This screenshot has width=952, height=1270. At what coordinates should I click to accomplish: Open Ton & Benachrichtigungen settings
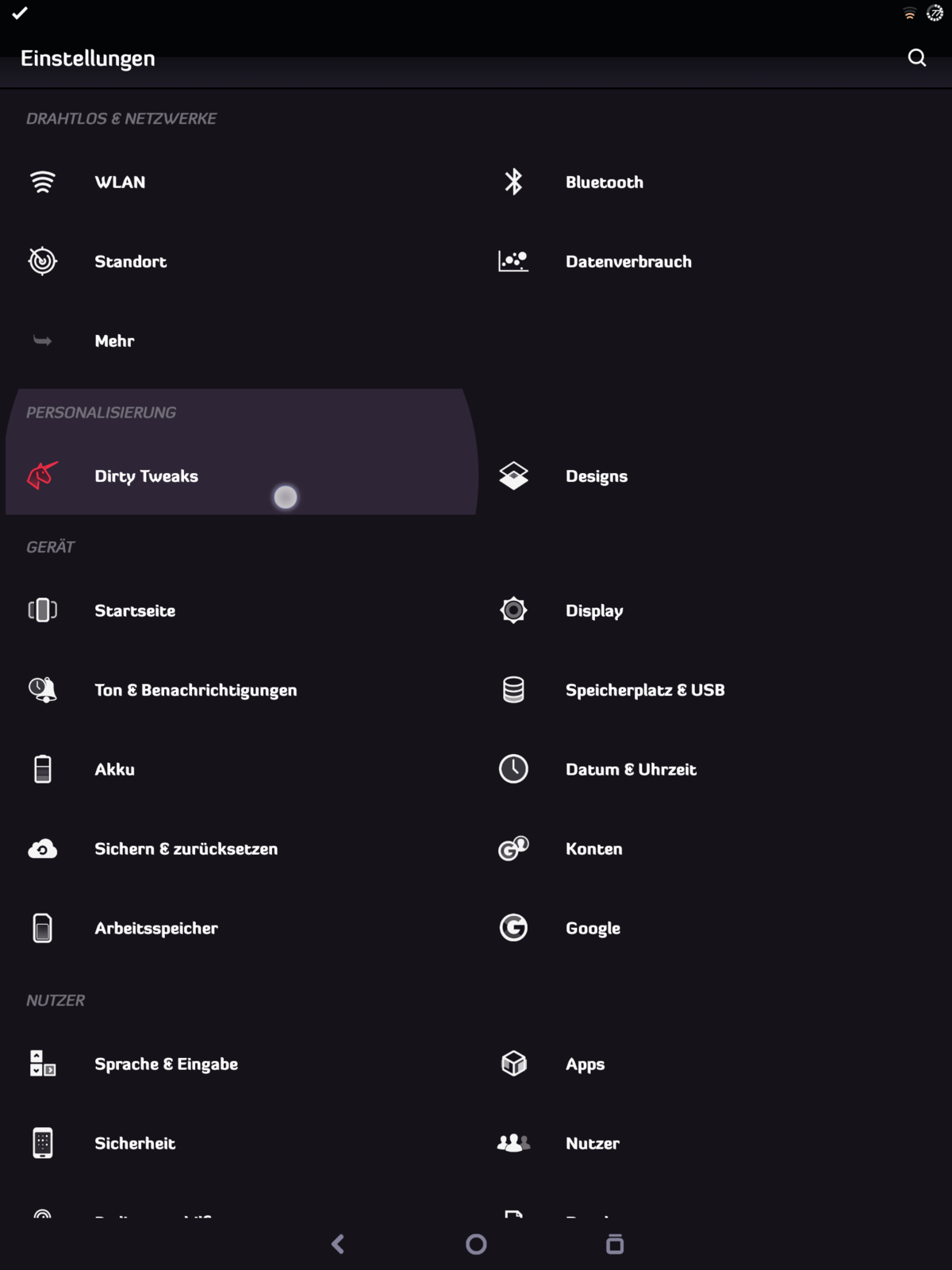195,690
